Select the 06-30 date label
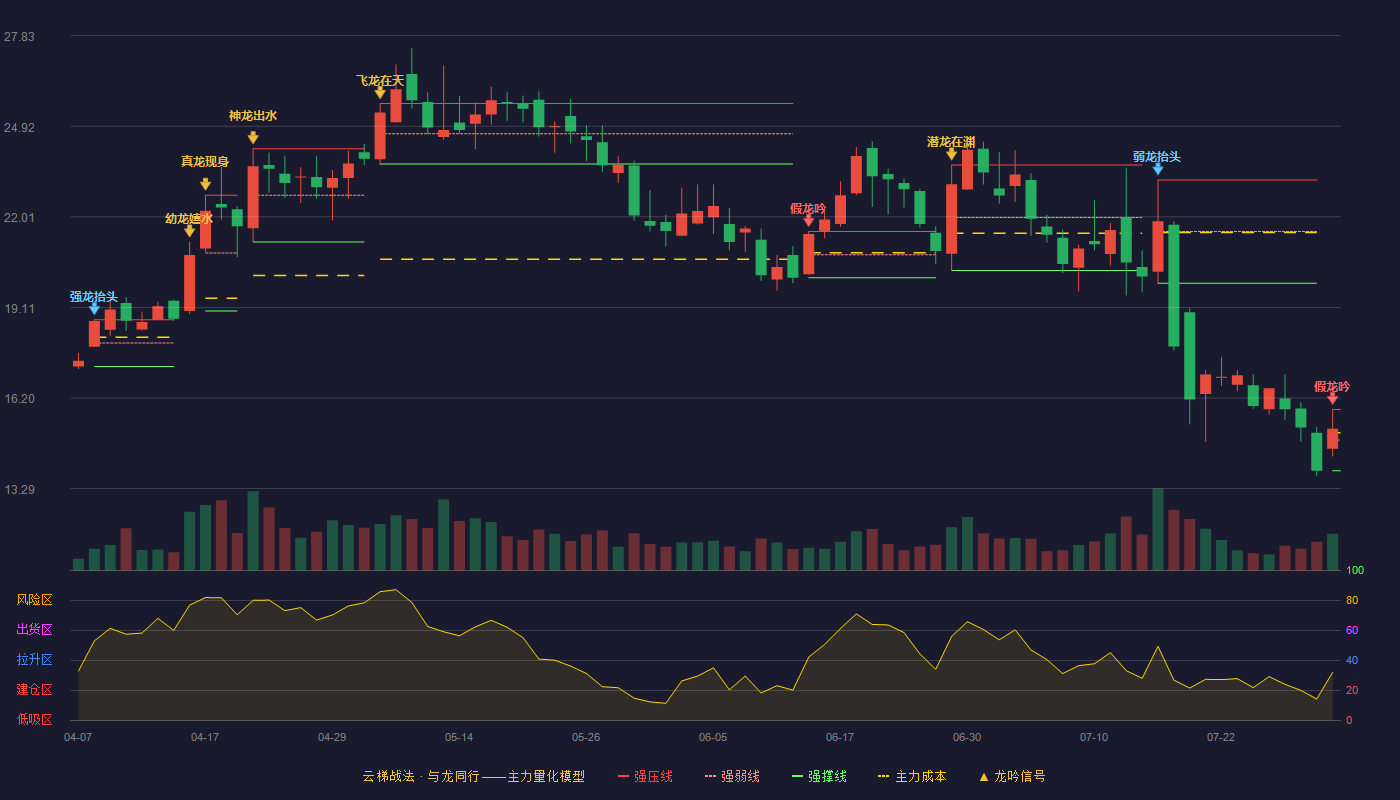This screenshot has height=800, width=1400. (x=967, y=737)
